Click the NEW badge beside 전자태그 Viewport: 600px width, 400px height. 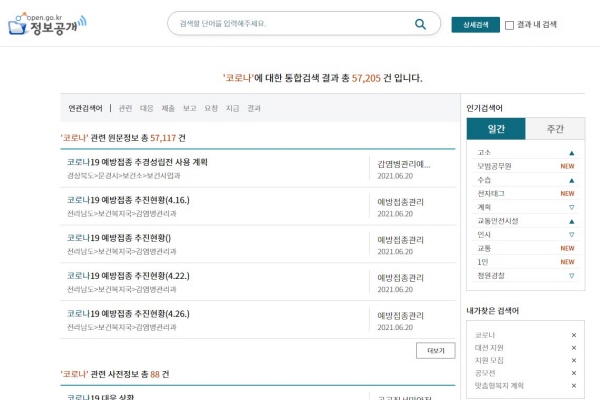tap(567, 193)
